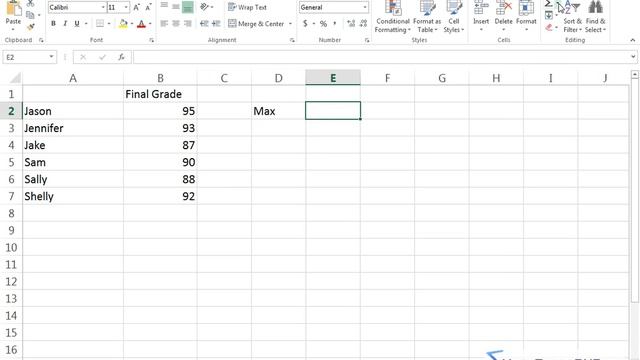640x360 pixels.
Task: Click the Copy icon
Action: 30,16
